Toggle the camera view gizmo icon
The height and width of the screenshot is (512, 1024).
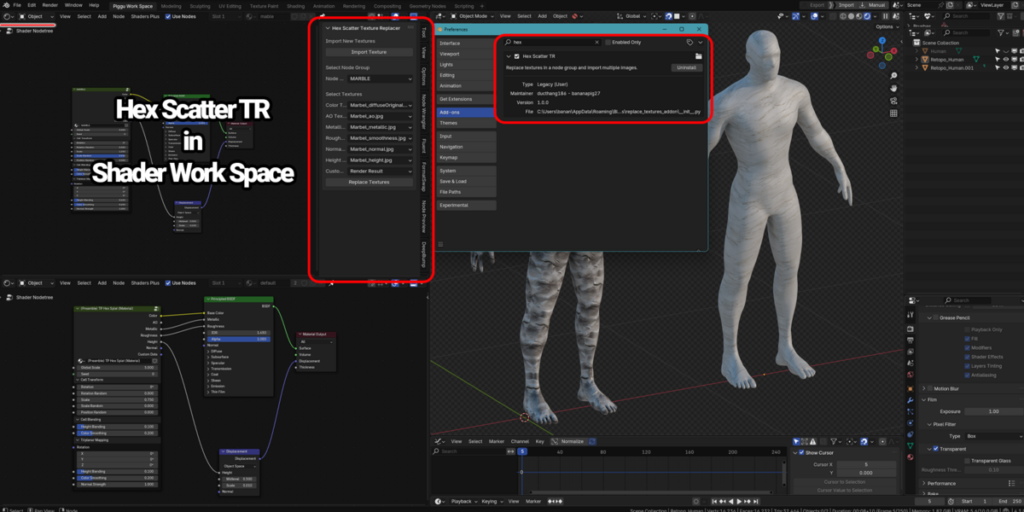pos(893,101)
